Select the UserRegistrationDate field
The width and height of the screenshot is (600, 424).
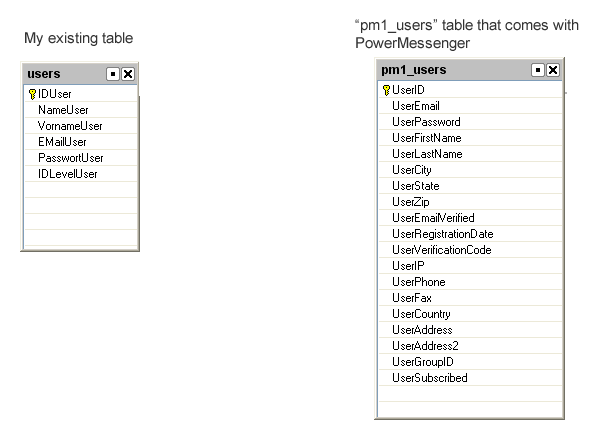point(470,234)
